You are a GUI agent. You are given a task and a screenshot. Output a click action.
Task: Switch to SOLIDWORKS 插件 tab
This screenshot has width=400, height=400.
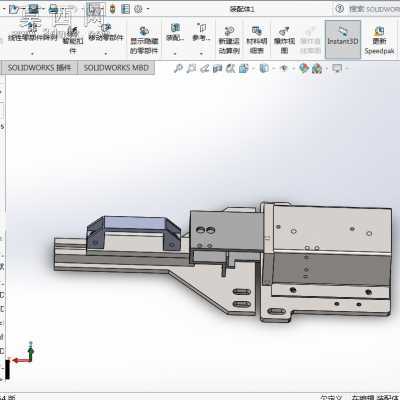40,68
